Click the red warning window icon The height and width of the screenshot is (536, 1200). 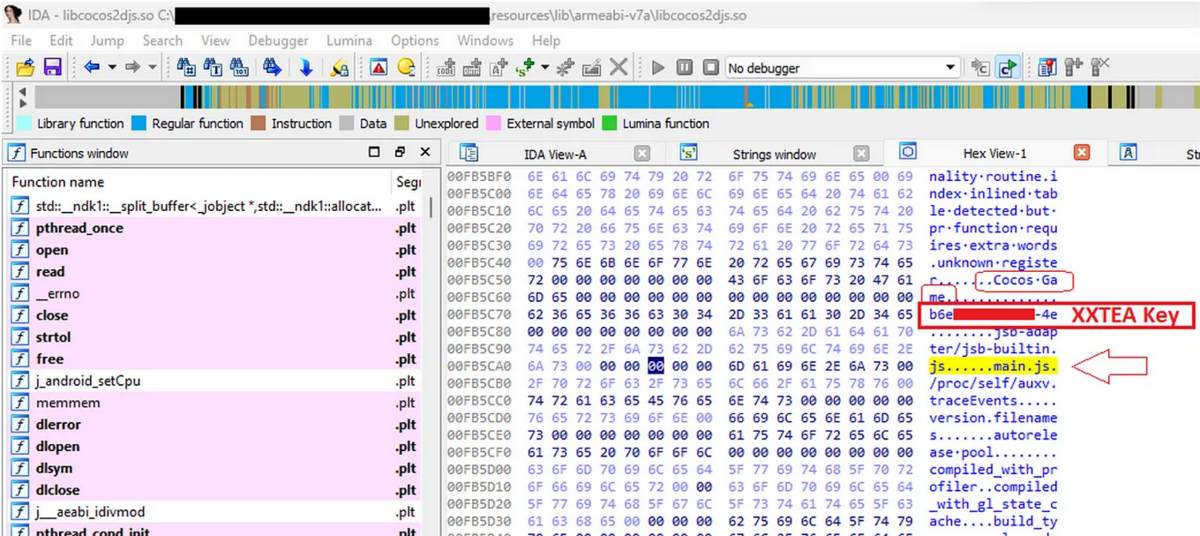379,68
